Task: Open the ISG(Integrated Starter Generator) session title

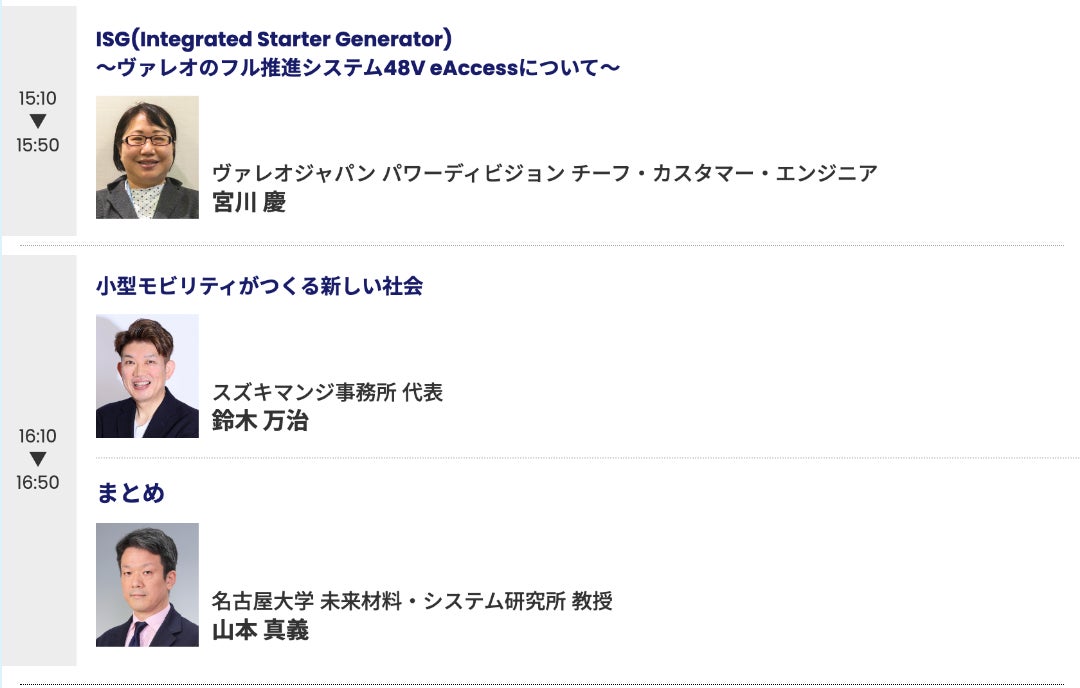Action: (274, 39)
